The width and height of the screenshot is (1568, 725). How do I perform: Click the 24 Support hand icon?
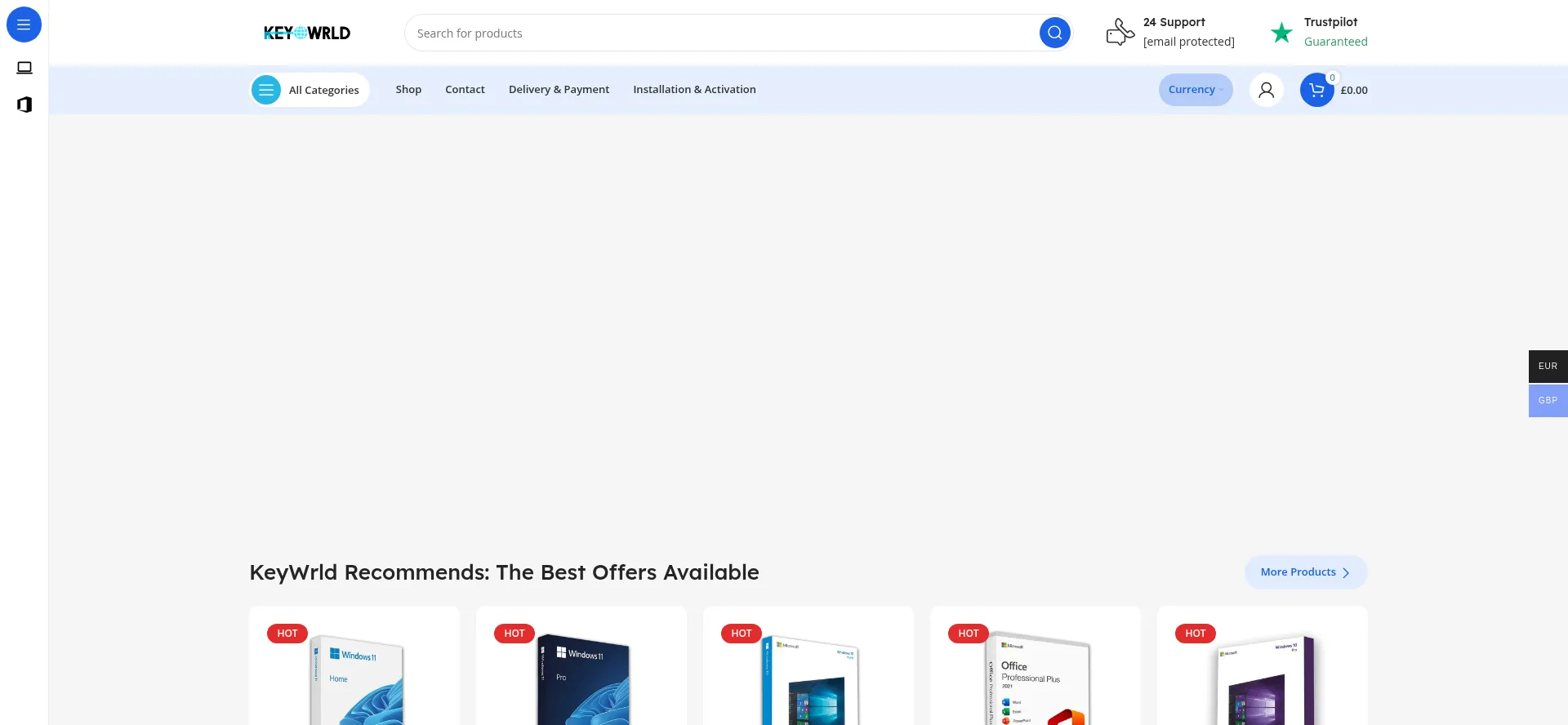pyautogui.click(x=1120, y=32)
